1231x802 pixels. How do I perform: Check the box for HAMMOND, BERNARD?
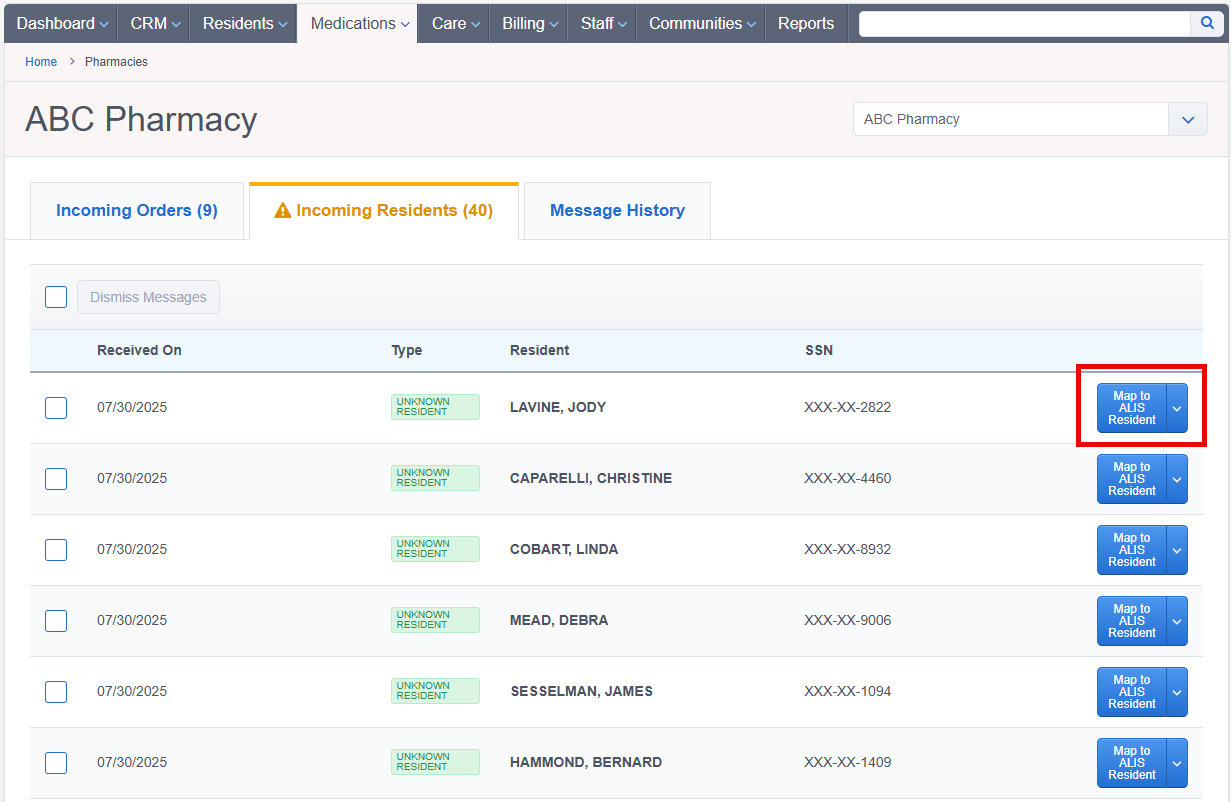[56, 763]
